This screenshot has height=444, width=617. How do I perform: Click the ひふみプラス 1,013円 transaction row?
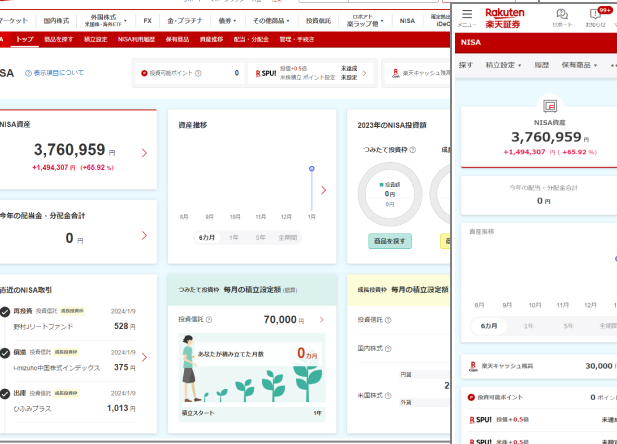[x=74, y=401]
